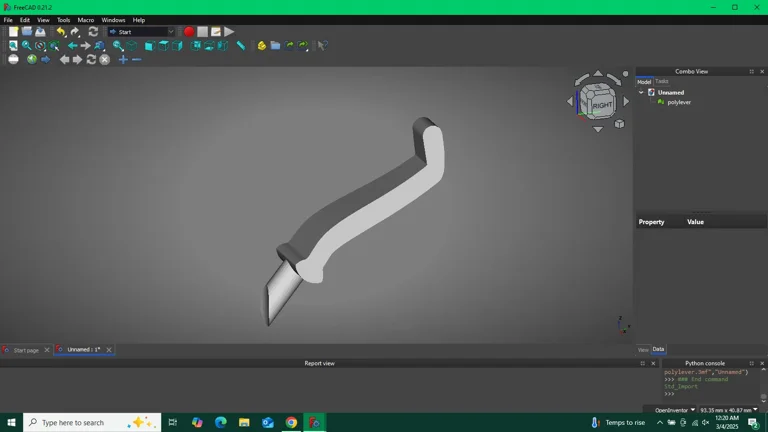Rotate view using cube's right arrow
The image size is (768, 432).
click(x=627, y=101)
